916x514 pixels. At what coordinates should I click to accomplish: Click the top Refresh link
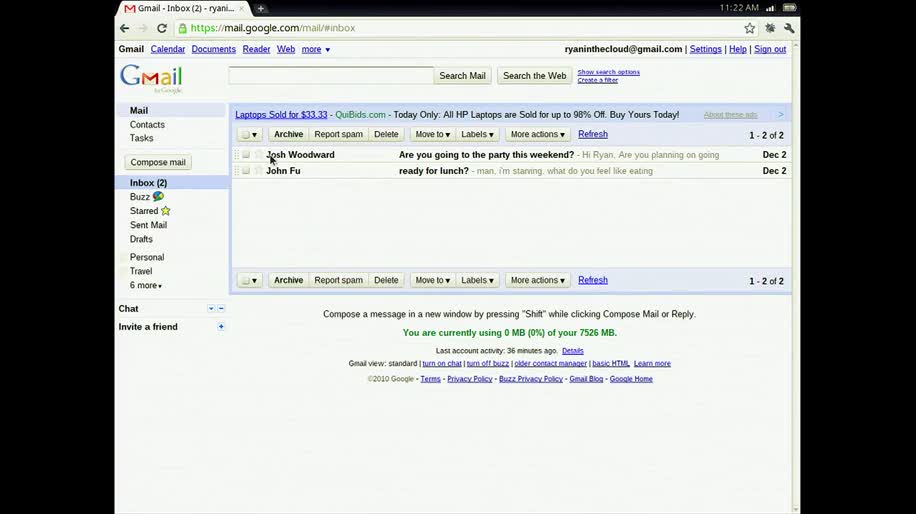pyautogui.click(x=593, y=134)
